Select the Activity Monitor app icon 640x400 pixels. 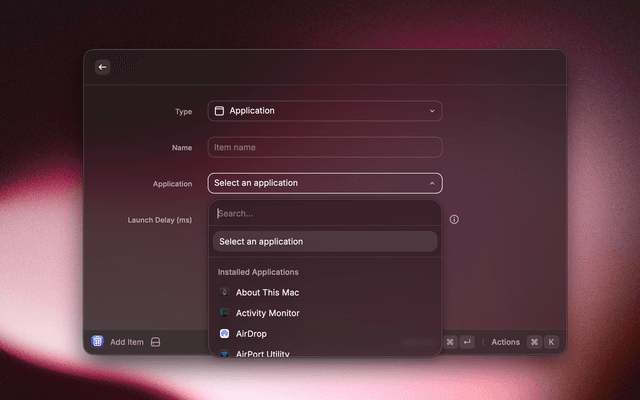[224, 313]
